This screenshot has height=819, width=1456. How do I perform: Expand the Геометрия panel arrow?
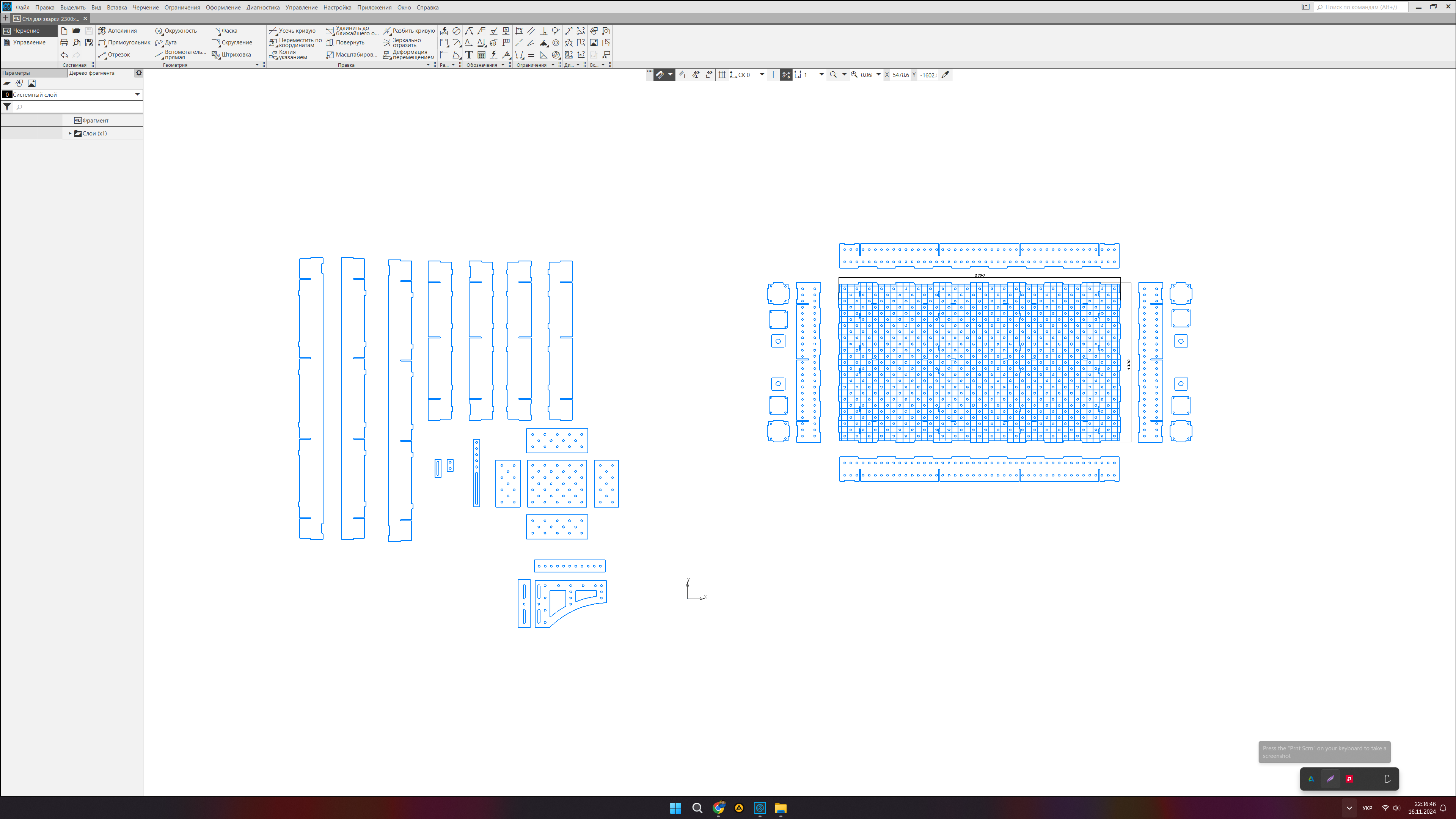tap(257, 65)
